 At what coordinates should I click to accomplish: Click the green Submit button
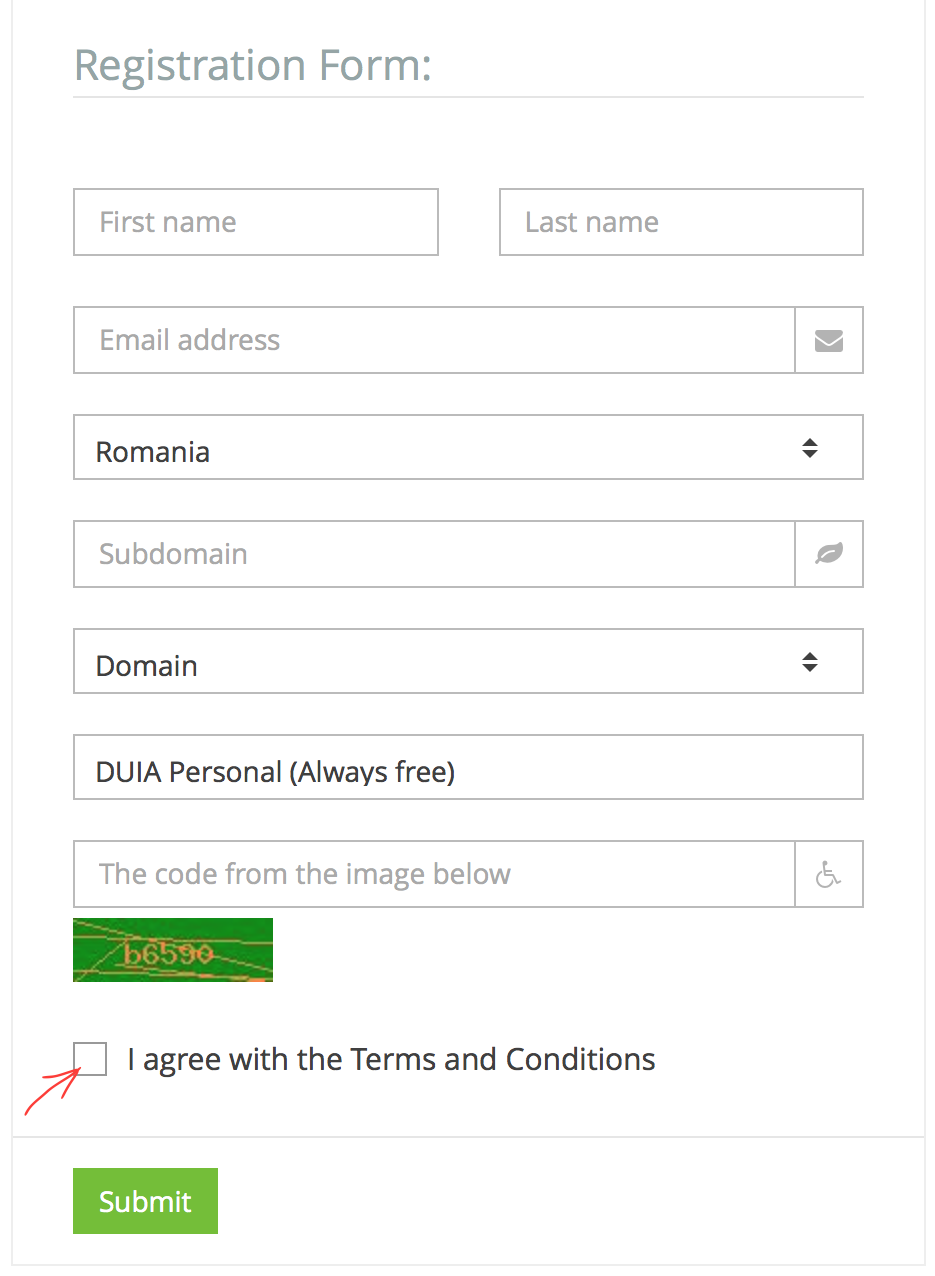(145, 1201)
